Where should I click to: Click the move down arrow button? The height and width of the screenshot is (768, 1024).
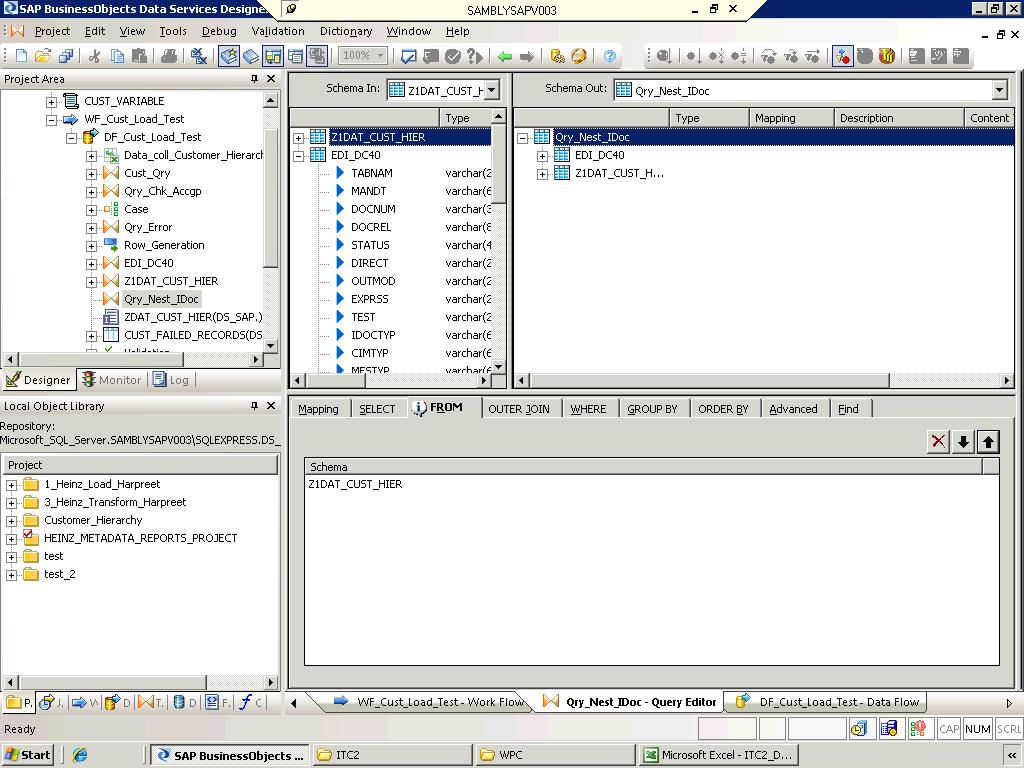click(963, 442)
